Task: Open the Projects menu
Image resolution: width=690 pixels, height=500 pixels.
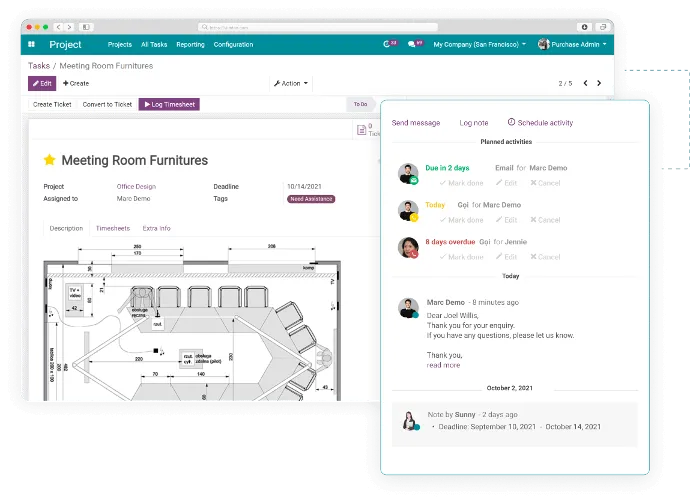Action: coord(120,44)
